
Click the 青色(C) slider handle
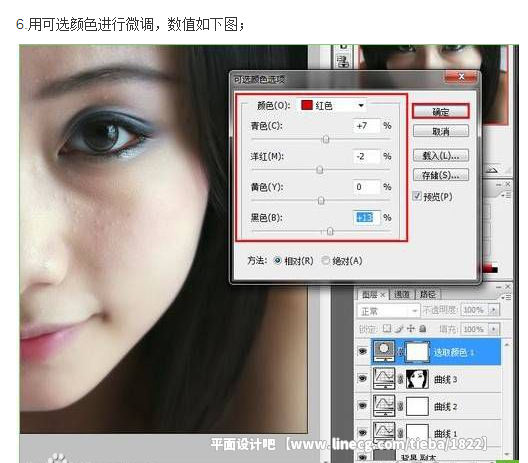[x=326, y=139]
